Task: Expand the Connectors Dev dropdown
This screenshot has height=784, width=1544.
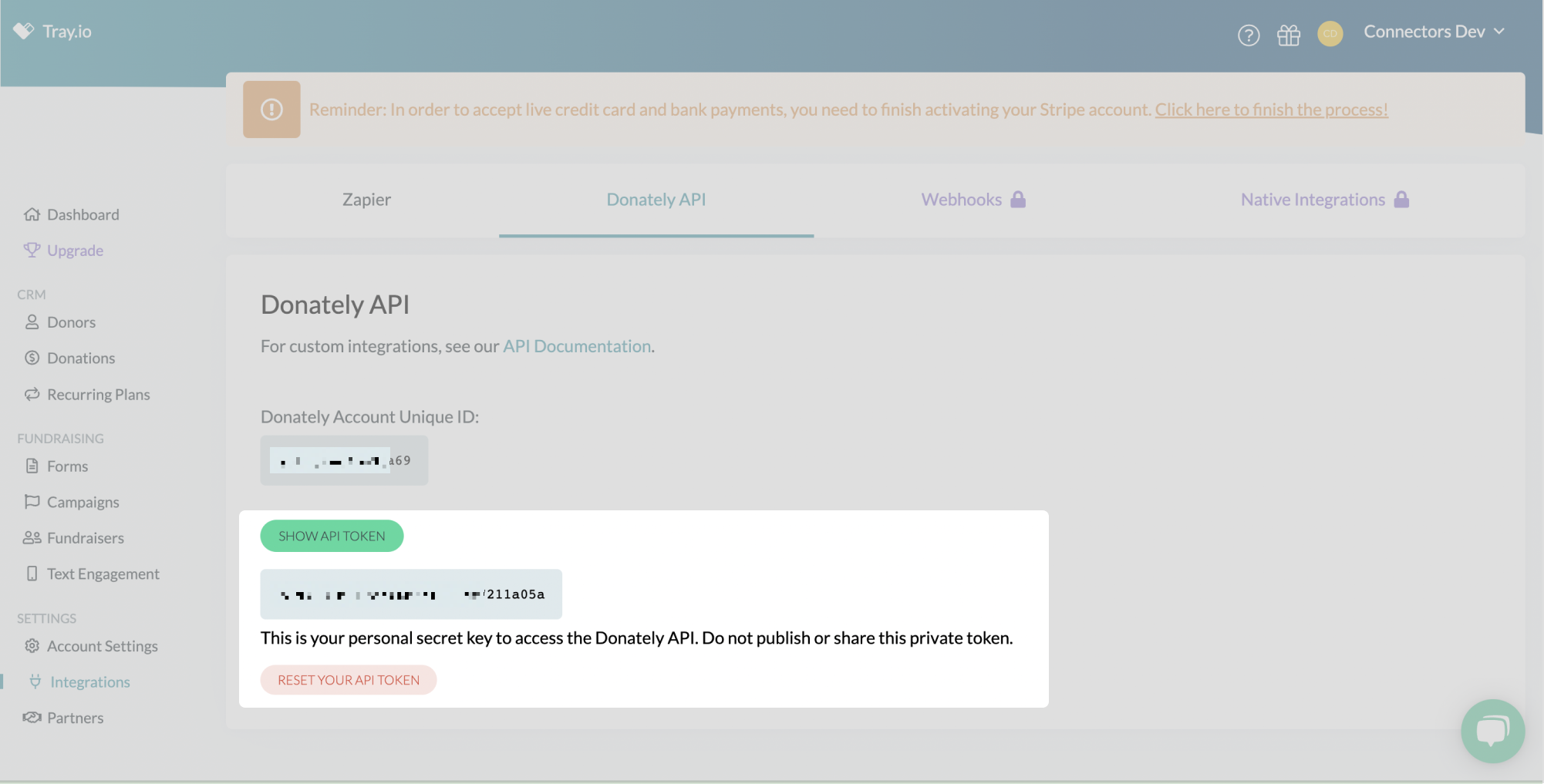Action: [1434, 31]
